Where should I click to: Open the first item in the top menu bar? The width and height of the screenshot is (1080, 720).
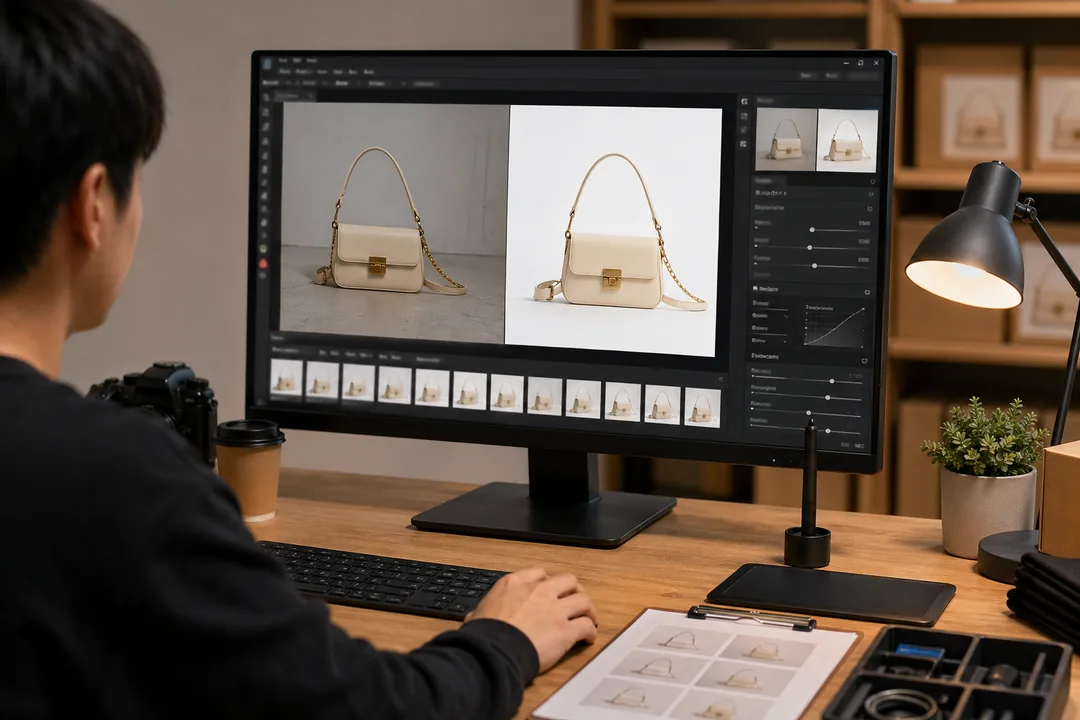pos(283,61)
